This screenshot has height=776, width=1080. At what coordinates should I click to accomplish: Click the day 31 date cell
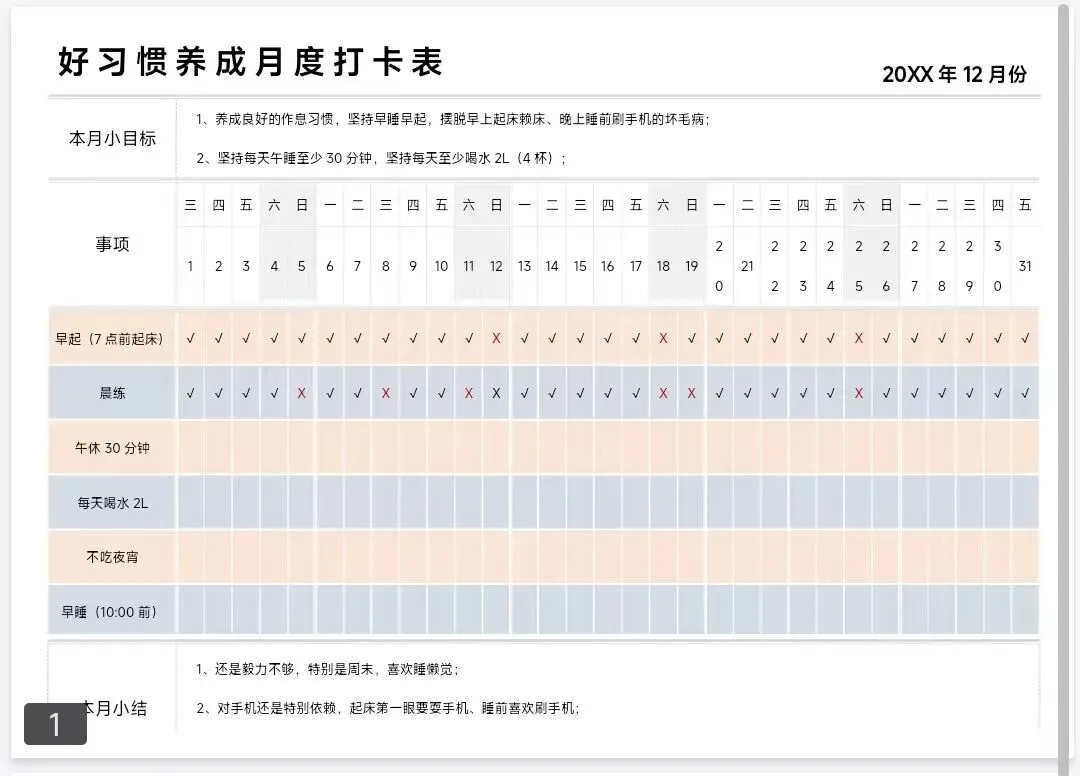pos(1025,266)
